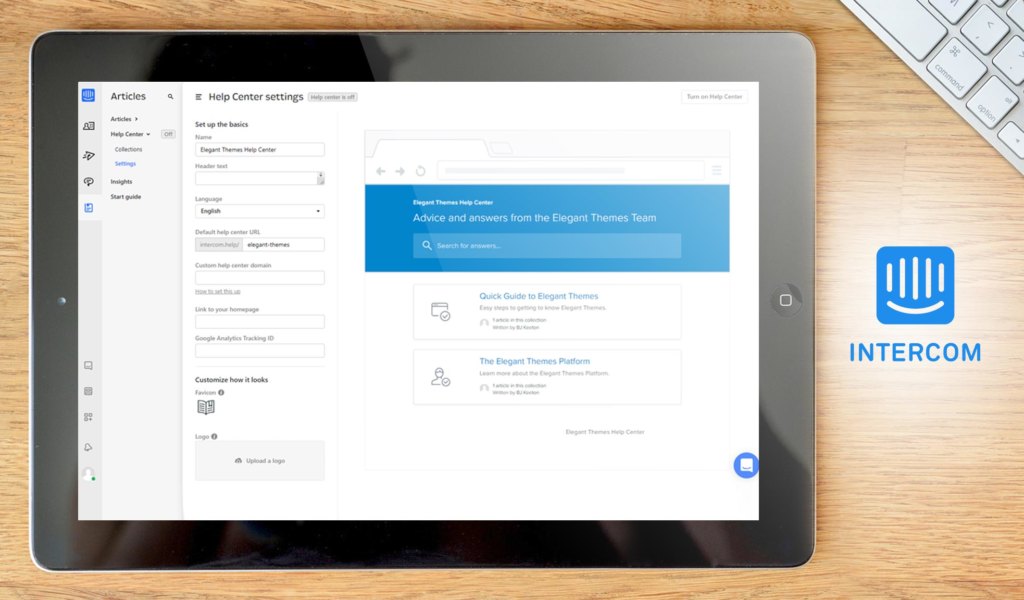Click the search magnifier next to Articles
Image resolution: width=1024 pixels, height=600 pixels.
[x=170, y=97]
